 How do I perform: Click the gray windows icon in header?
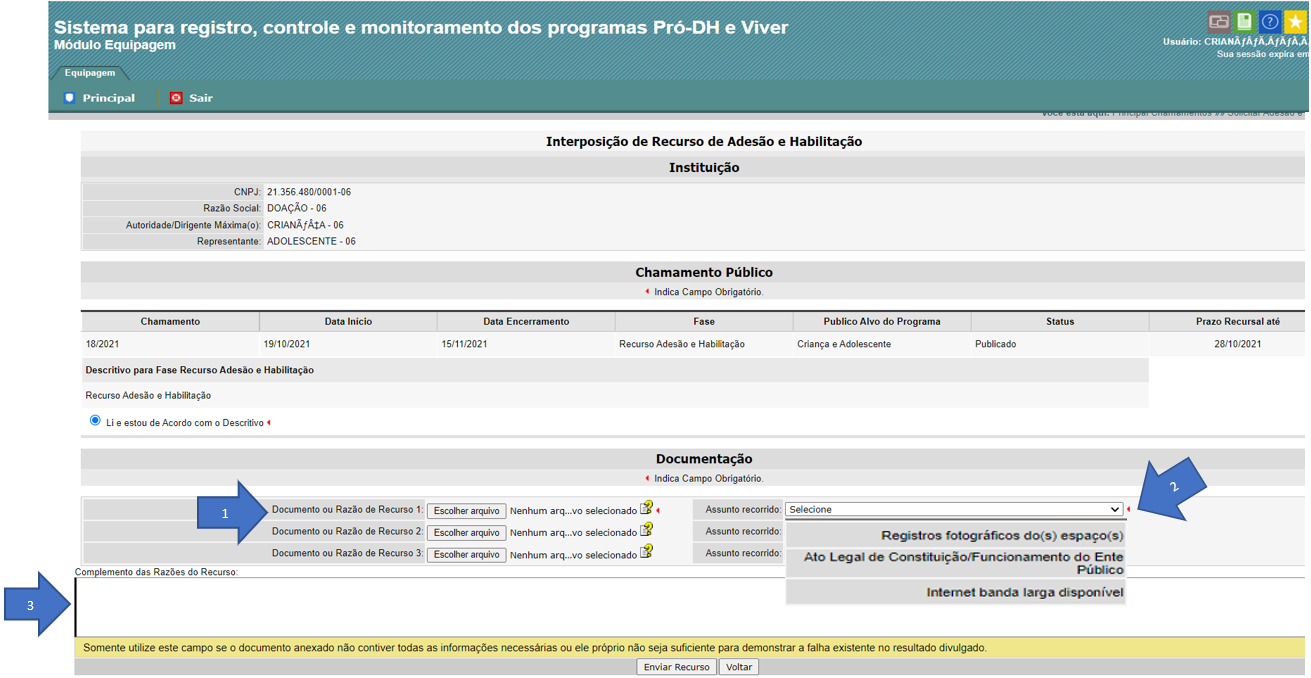1218,22
